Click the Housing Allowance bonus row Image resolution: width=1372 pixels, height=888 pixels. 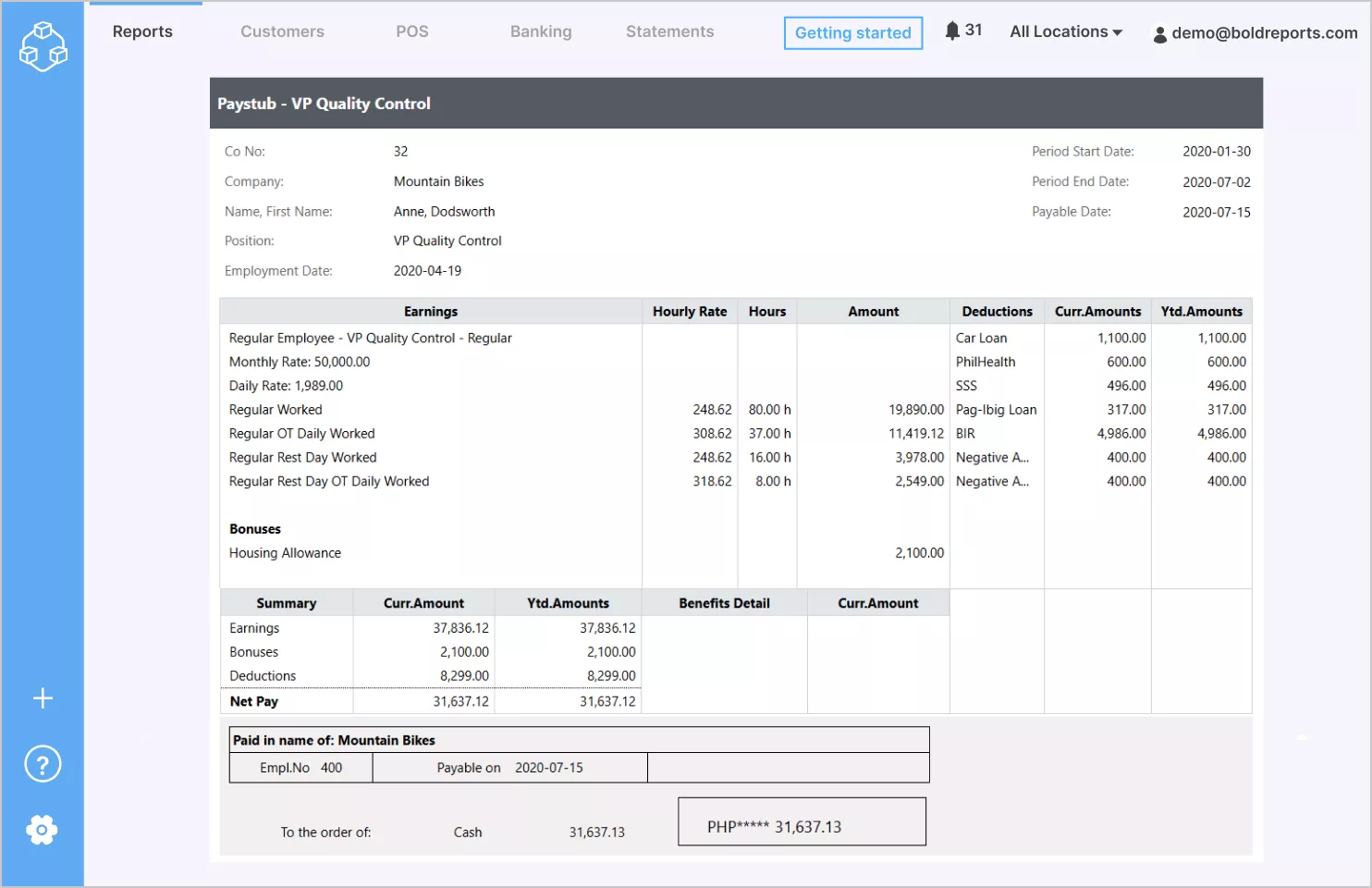click(285, 553)
